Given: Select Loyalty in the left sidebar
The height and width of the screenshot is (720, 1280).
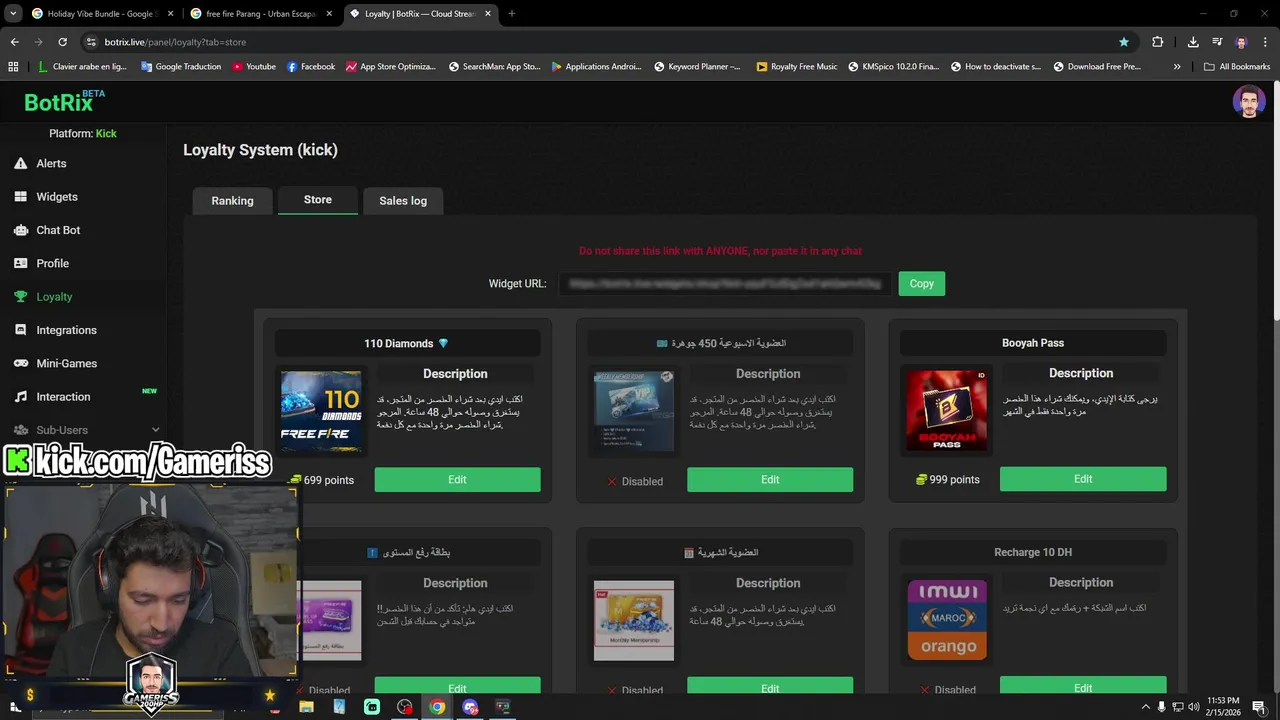Looking at the screenshot, I should [54, 297].
